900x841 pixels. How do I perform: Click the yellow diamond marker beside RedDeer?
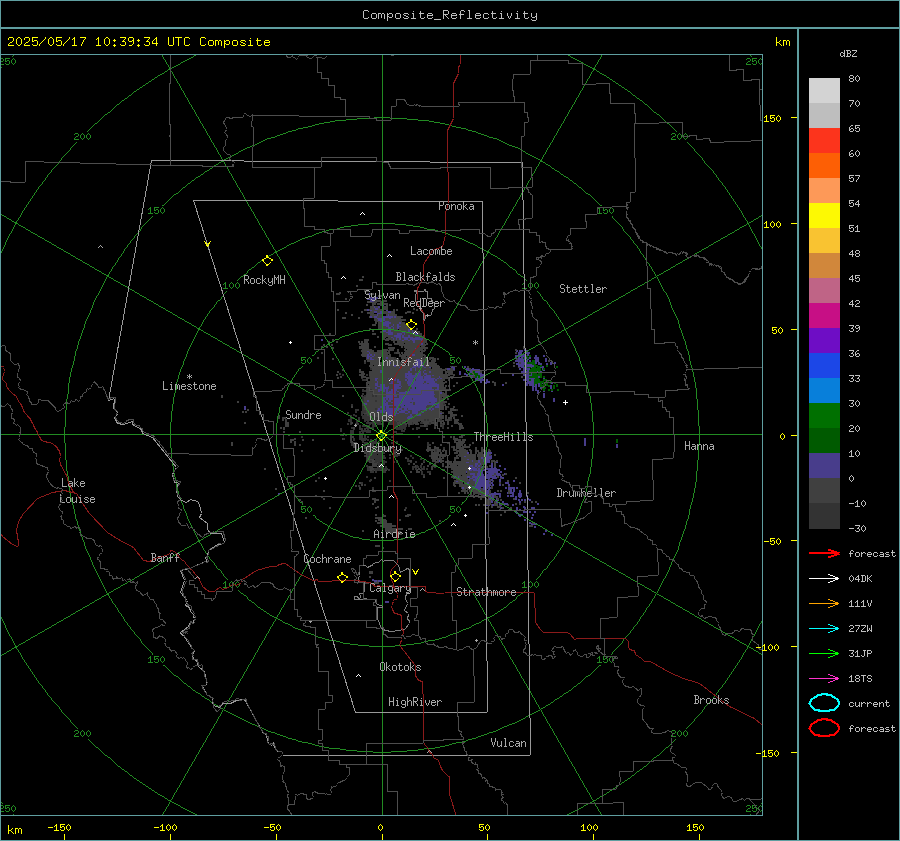pyautogui.click(x=411, y=325)
